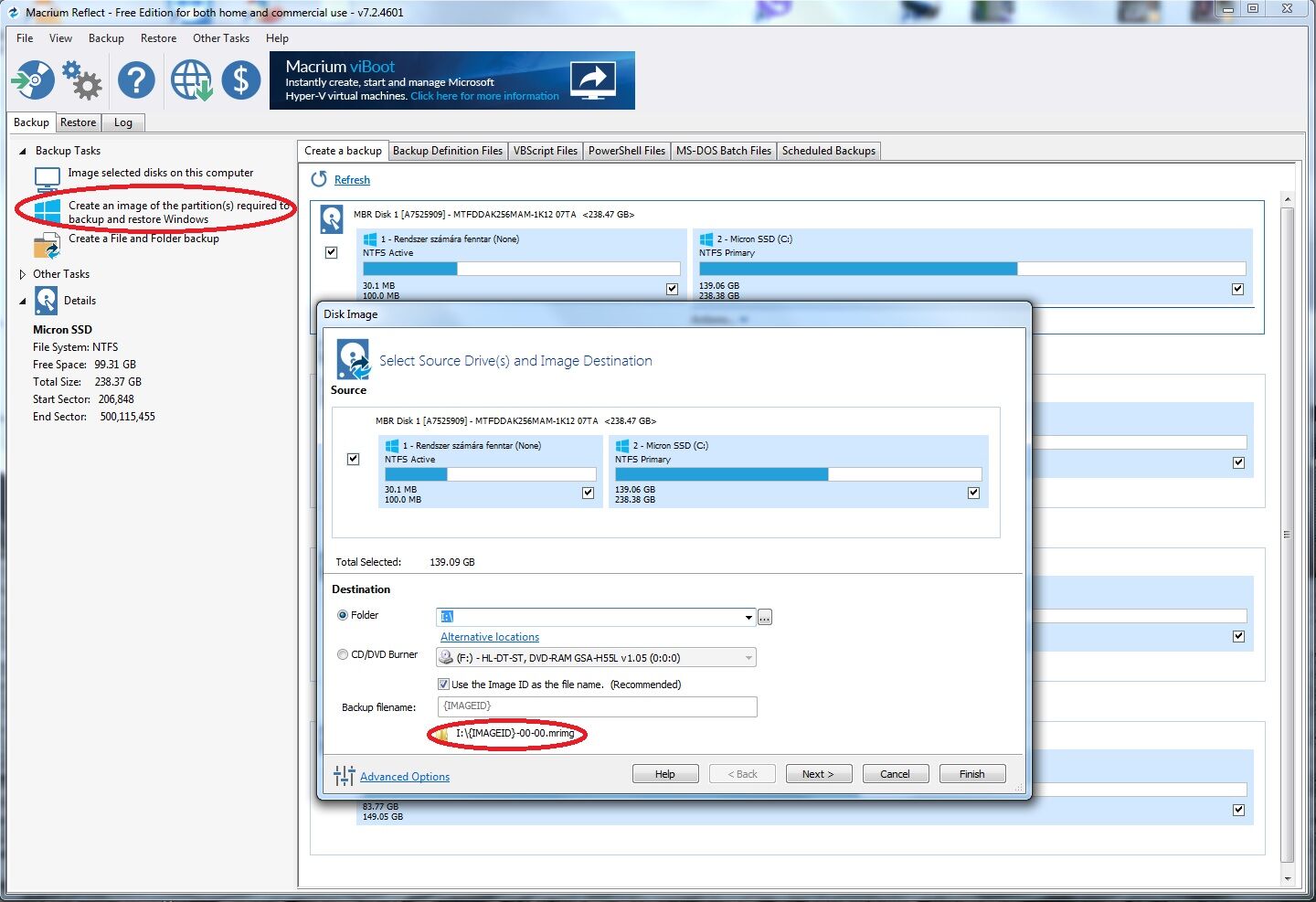Click the main window vertical scrollbar
This screenshot has width=1316, height=902.
pos(1287,536)
